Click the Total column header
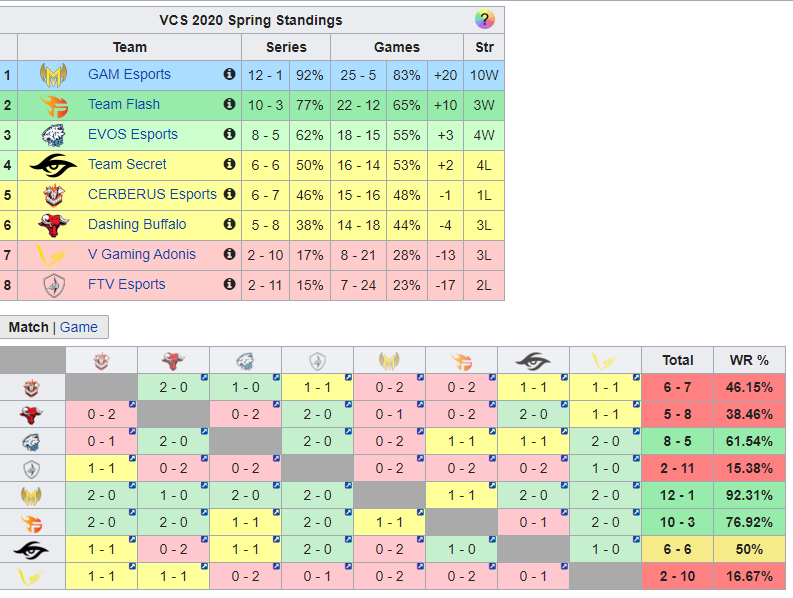 tap(678, 360)
